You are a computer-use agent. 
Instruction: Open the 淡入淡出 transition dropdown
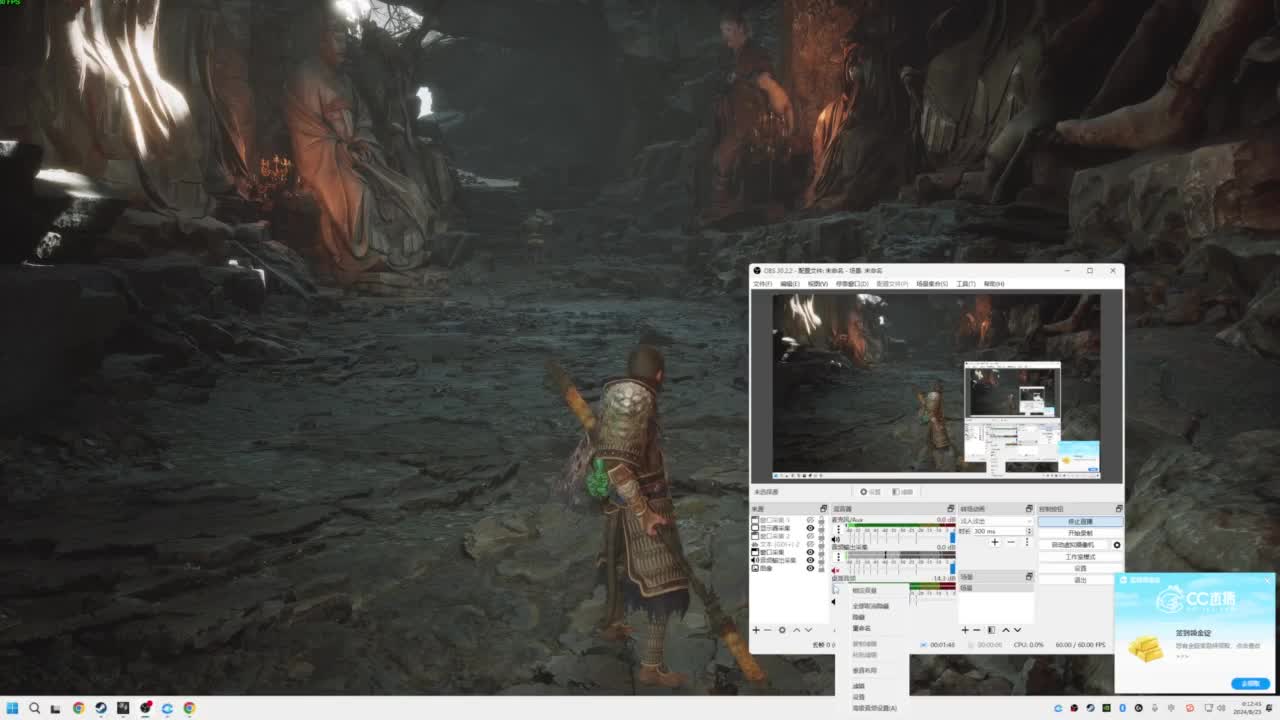point(996,521)
